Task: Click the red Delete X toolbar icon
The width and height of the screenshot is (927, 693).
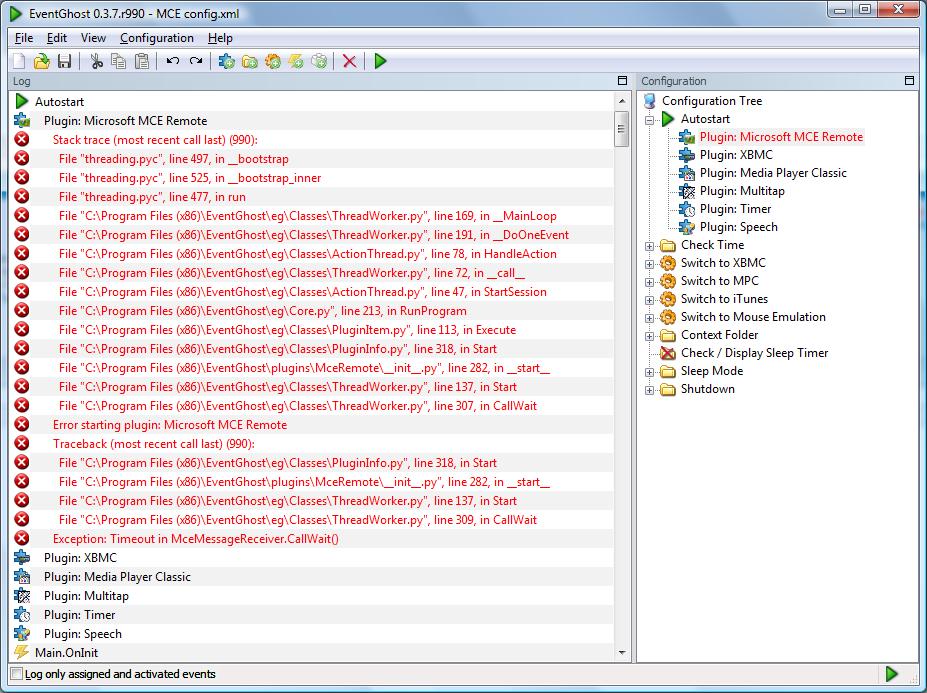Action: (x=349, y=61)
